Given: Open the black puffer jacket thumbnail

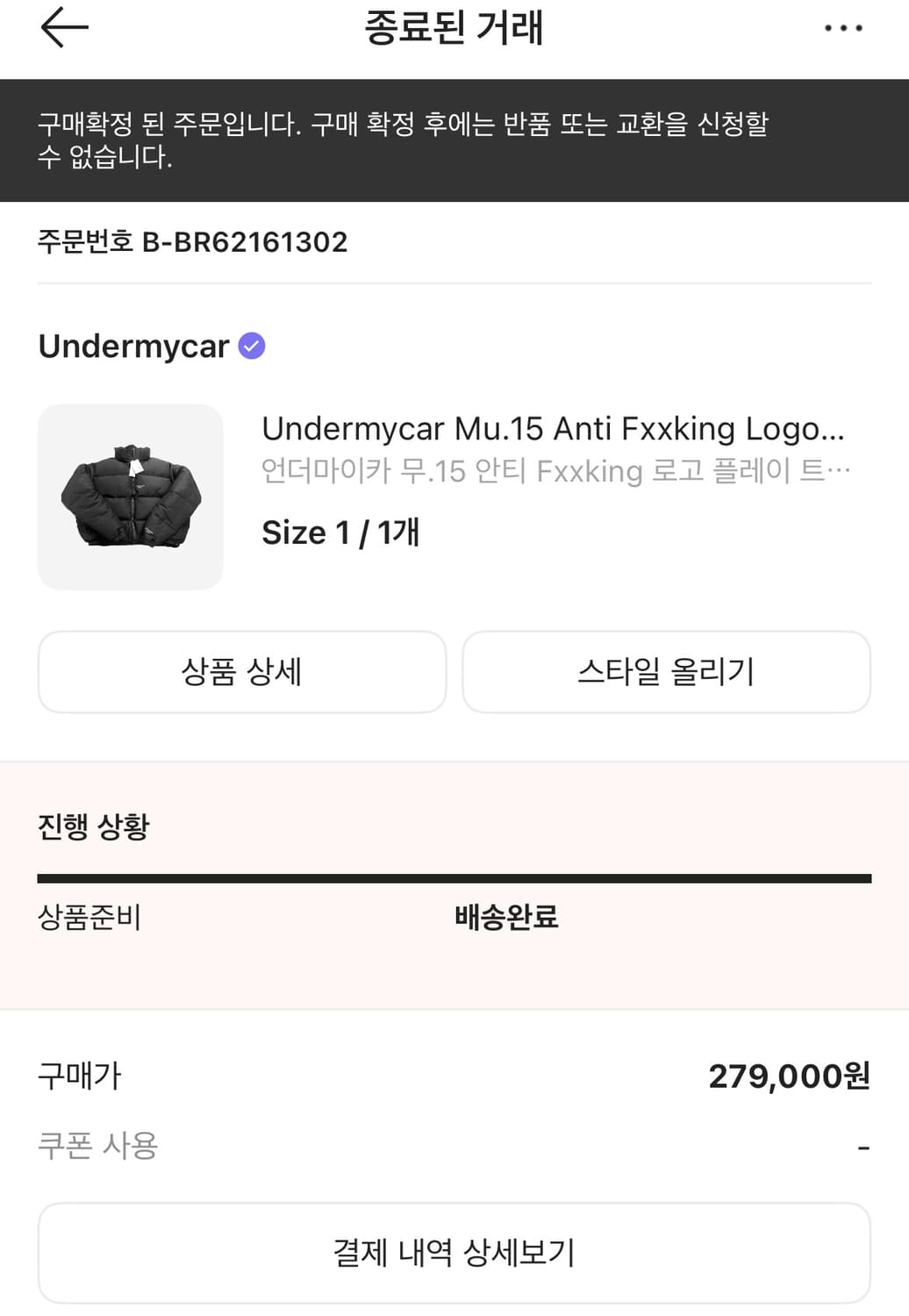Looking at the screenshot, I should [x=131, y=497].
